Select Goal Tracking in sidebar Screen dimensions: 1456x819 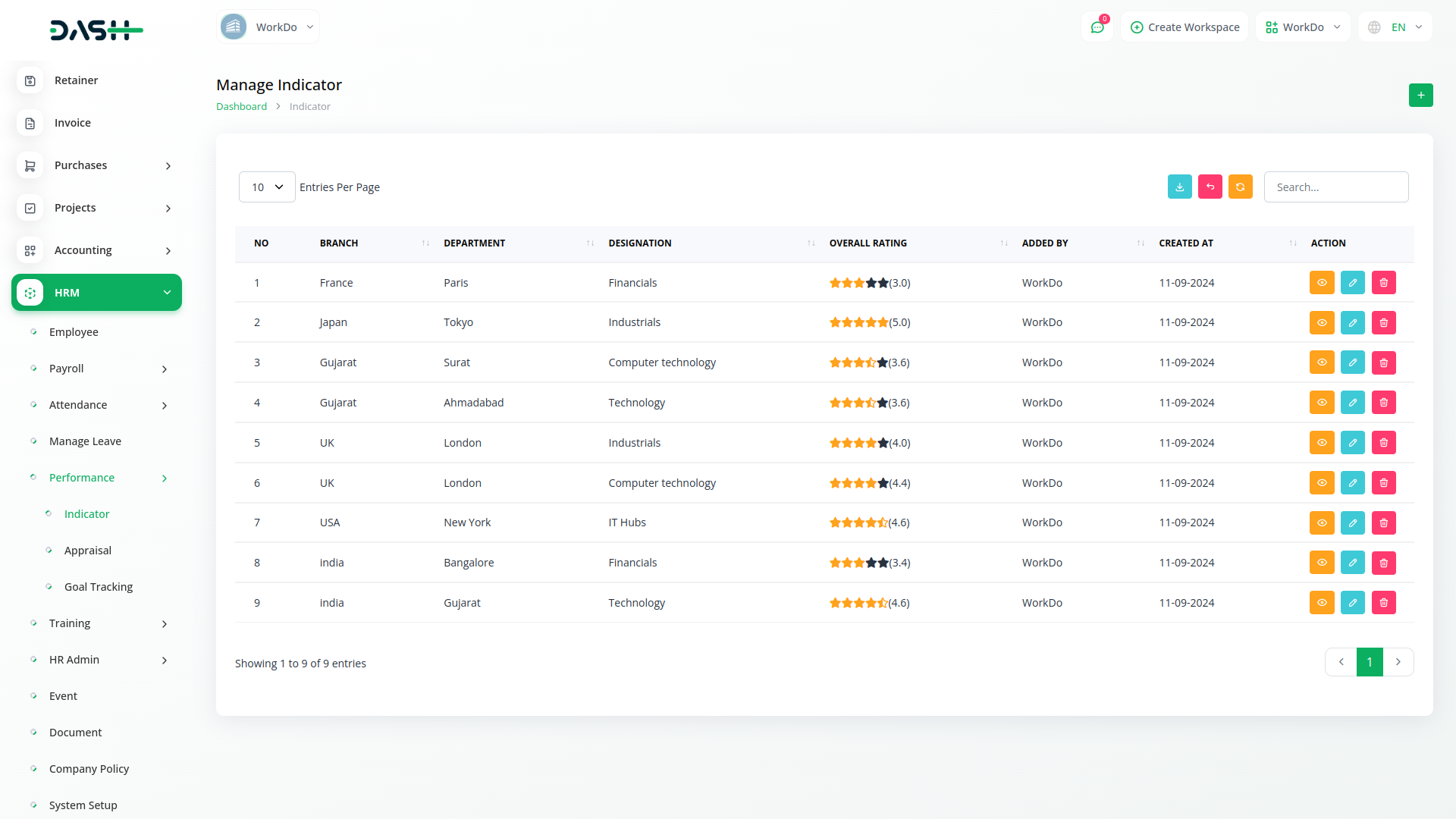pos(99,587)
